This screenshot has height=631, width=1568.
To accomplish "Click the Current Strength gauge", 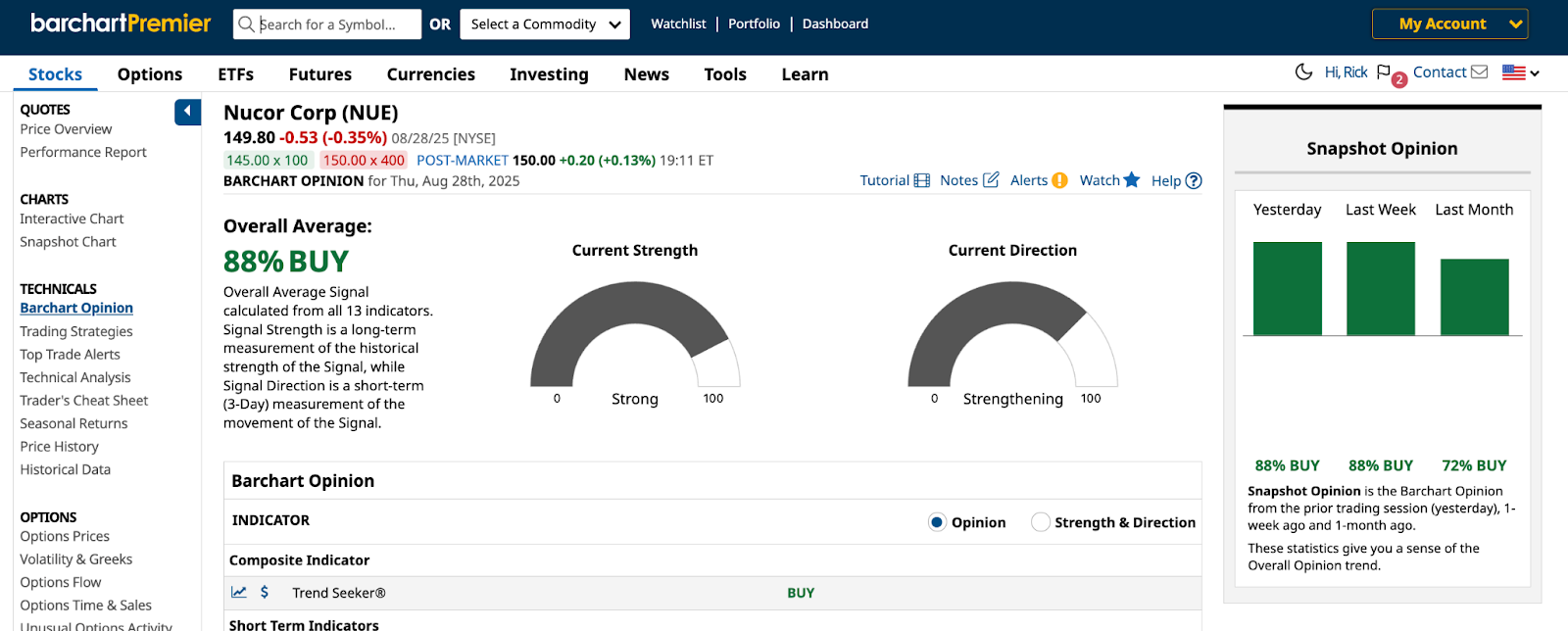I will (635, 333).
